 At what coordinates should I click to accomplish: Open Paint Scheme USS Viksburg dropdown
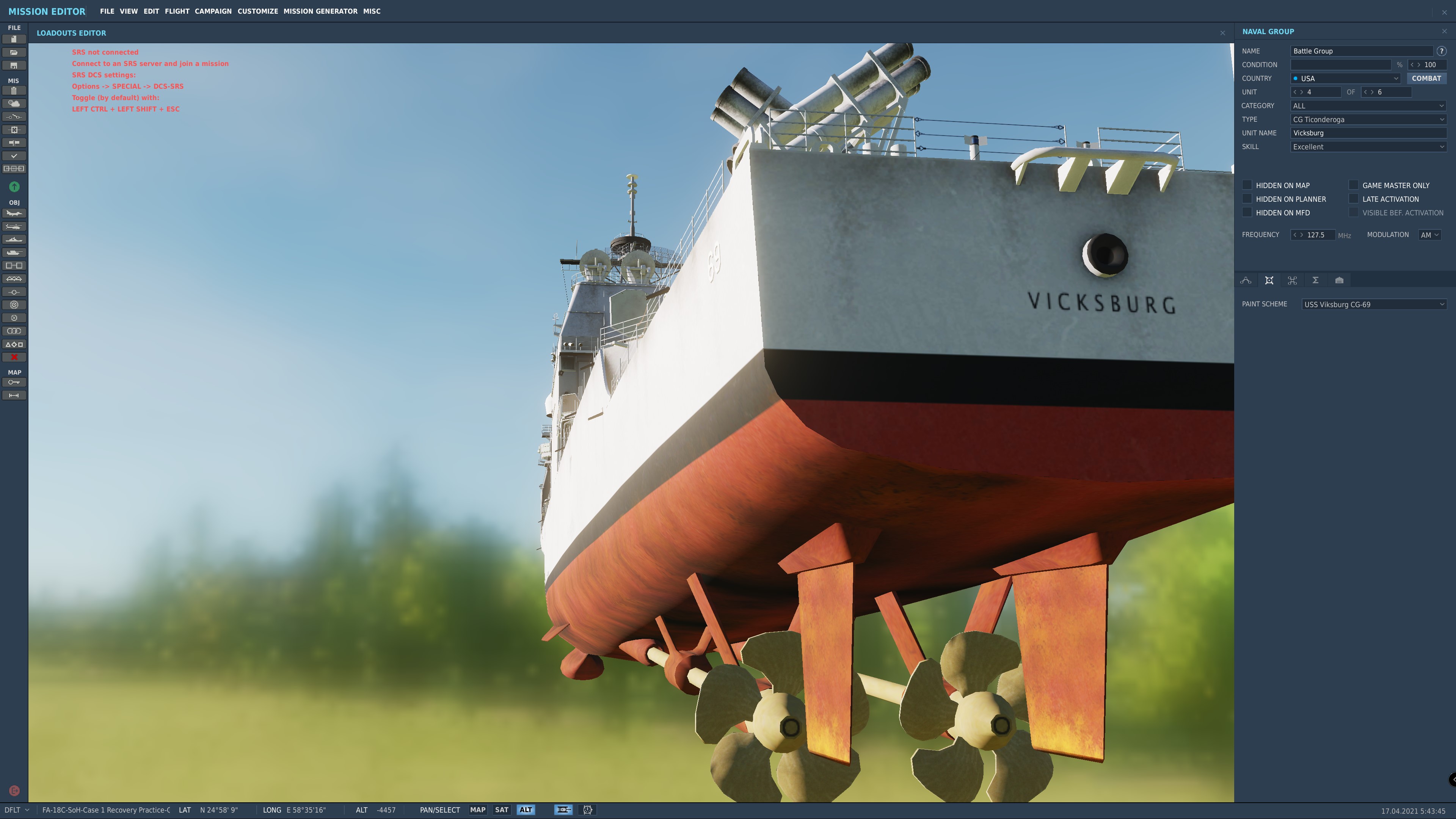(x=1374, y=304)
